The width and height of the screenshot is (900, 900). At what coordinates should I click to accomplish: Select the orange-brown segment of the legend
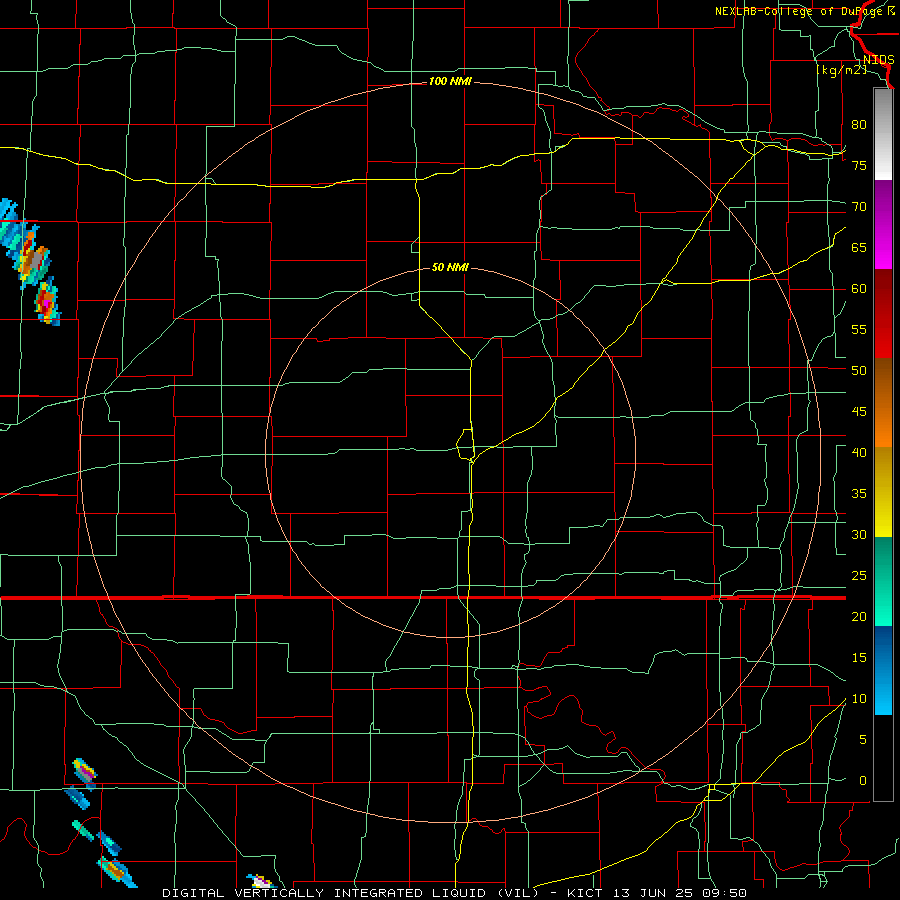click(x=883, y=402)
